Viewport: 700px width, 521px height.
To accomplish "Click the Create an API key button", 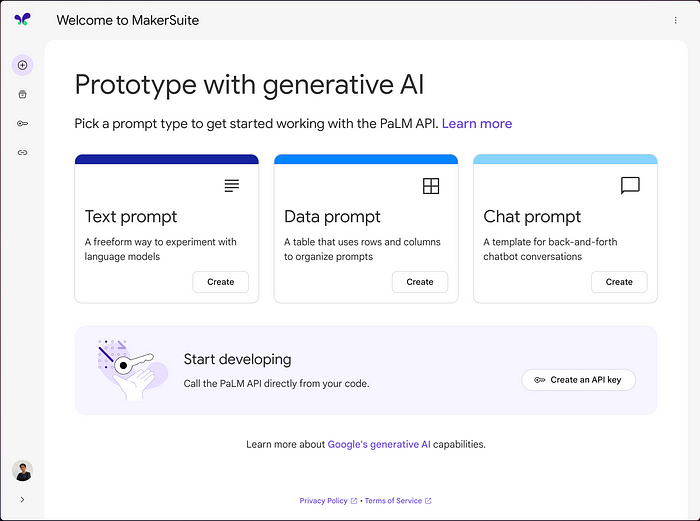I will tap(579, 380).
